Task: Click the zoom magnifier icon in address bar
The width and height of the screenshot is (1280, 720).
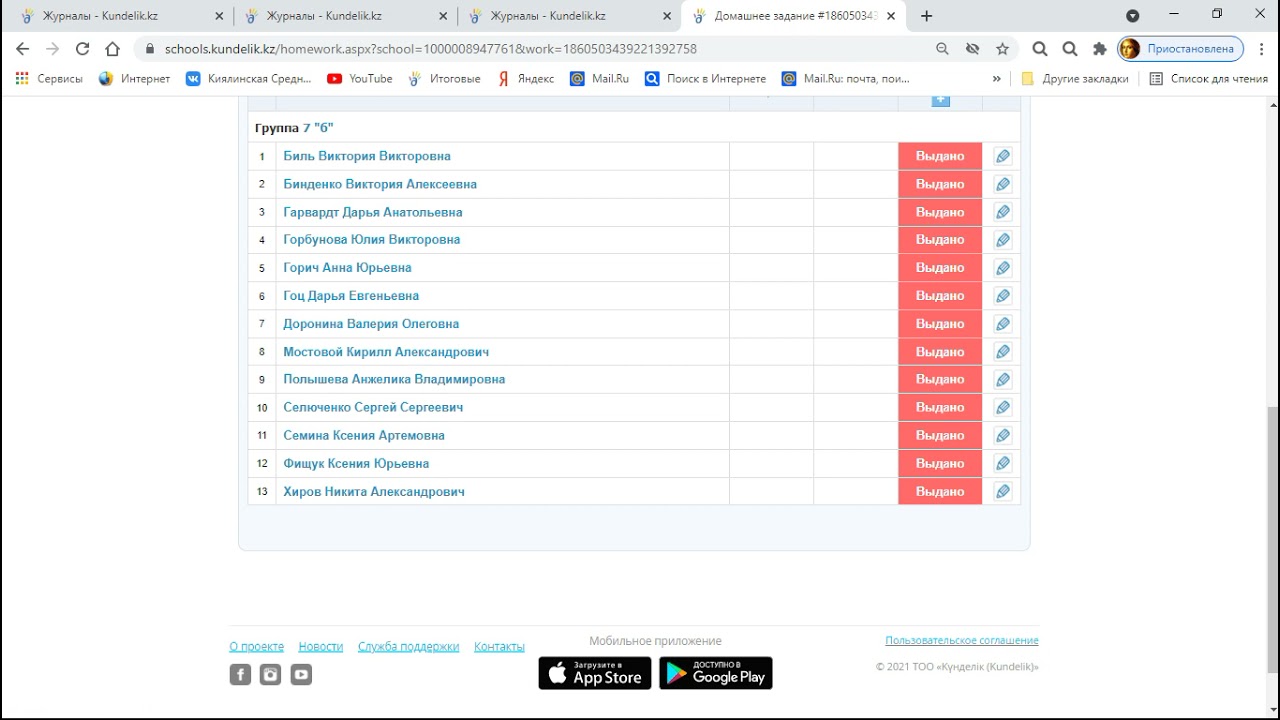Action: (x=942, y=48)
